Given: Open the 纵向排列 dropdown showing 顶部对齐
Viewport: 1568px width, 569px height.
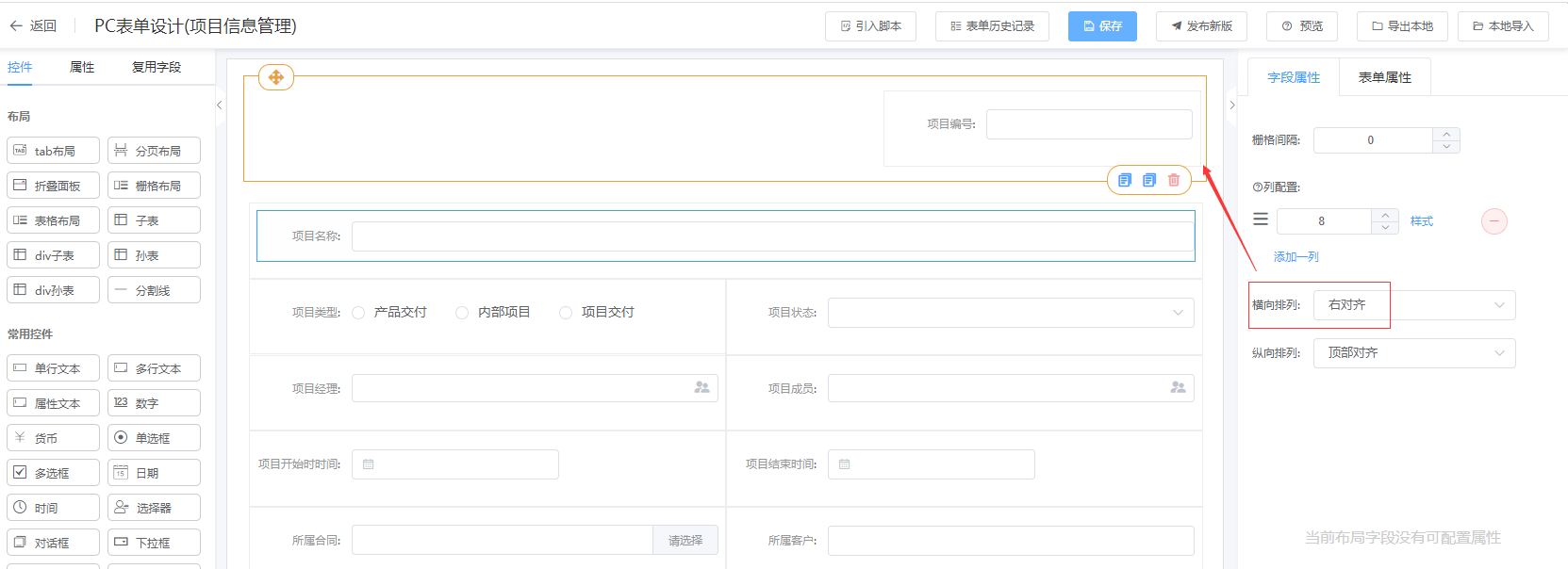Looking at the screenshot, I should click(x=1413, y=353).
